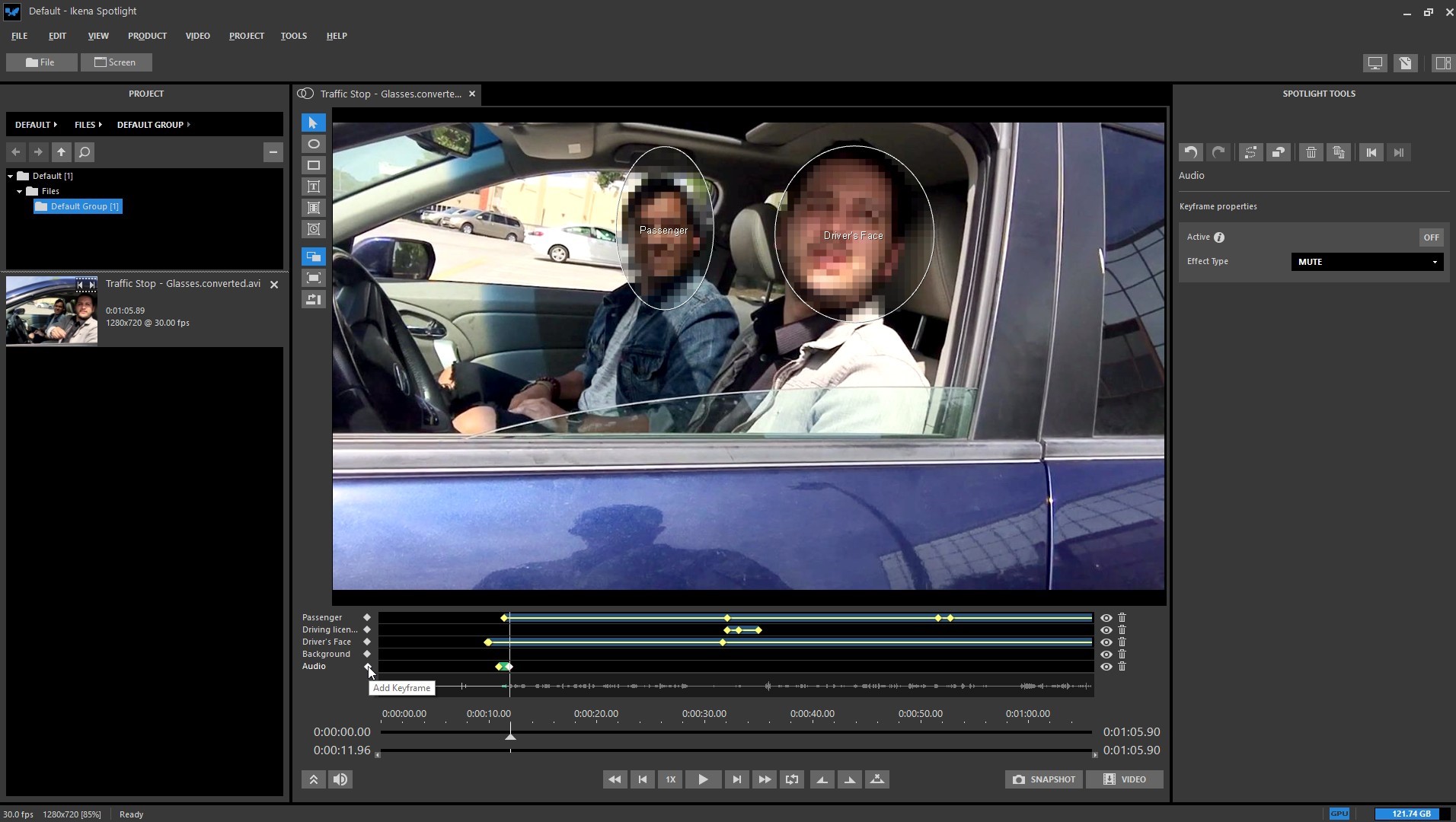Select the Traffic Stop video thumbnail

click(52, 311)
